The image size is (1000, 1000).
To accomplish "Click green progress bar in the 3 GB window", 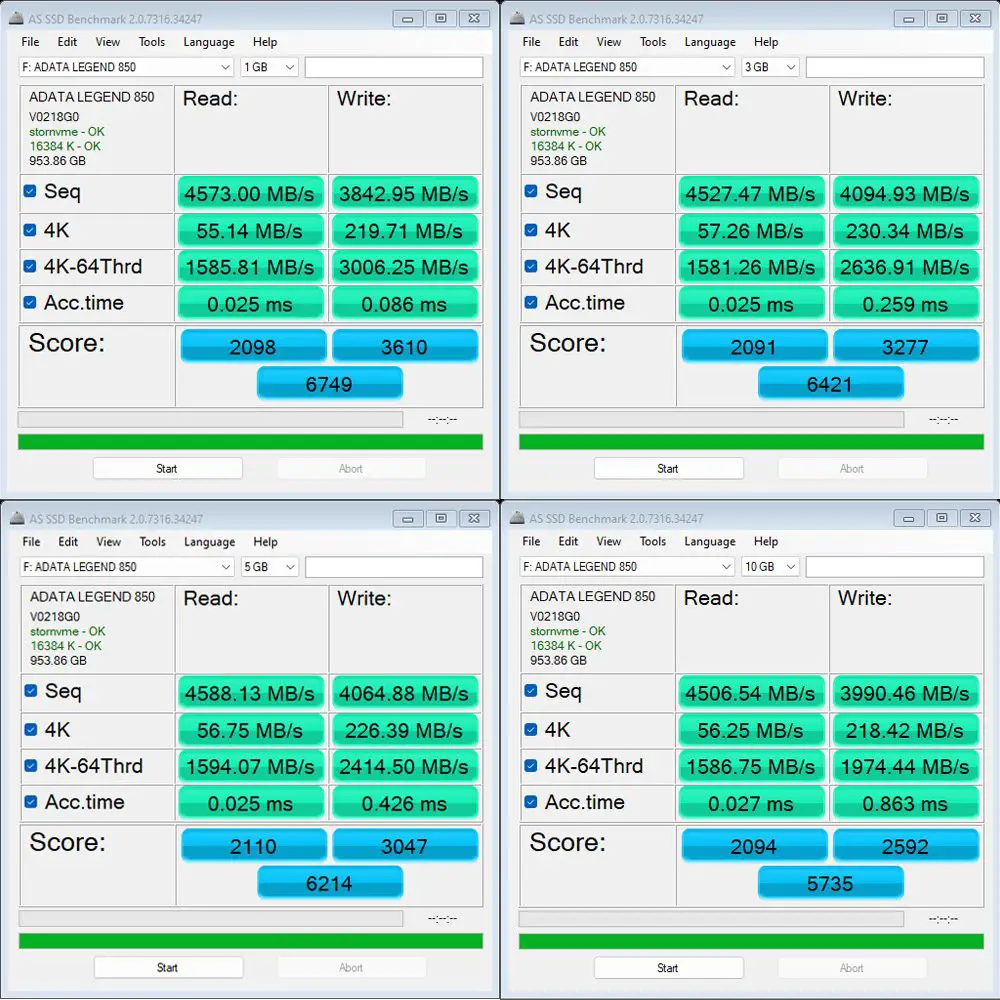I will [x=751, y=442].
